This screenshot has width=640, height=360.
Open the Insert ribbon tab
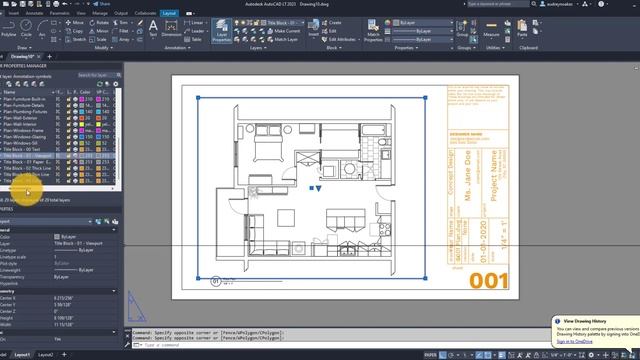(x=14, y=13)
